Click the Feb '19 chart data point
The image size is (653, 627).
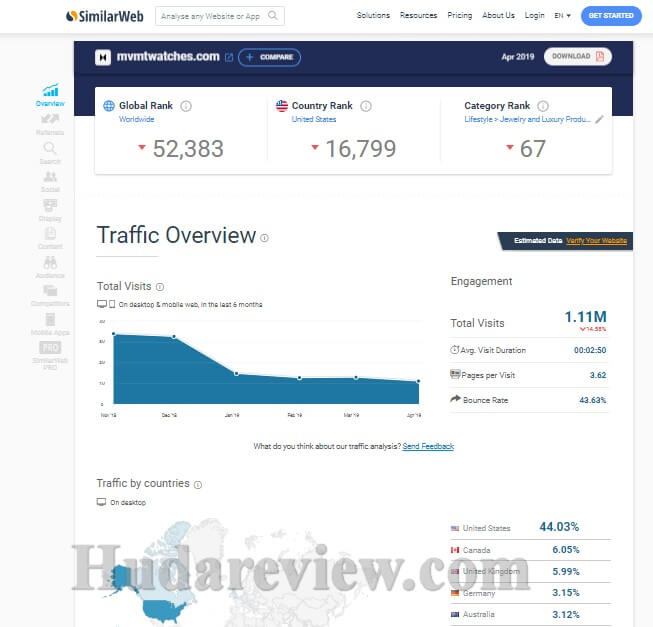299,378
